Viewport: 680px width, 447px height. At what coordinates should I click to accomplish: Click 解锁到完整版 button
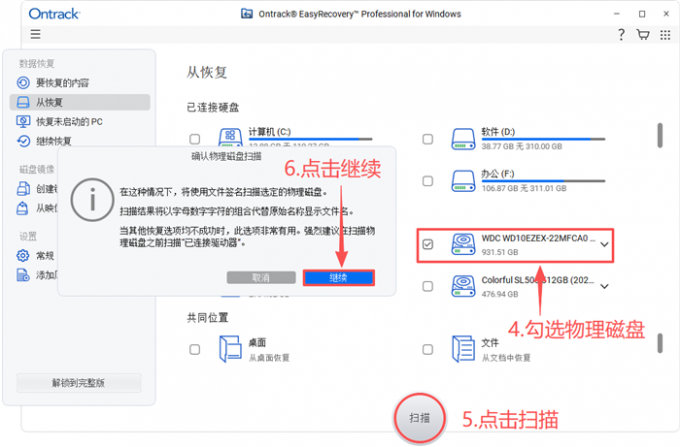(78, 382)
